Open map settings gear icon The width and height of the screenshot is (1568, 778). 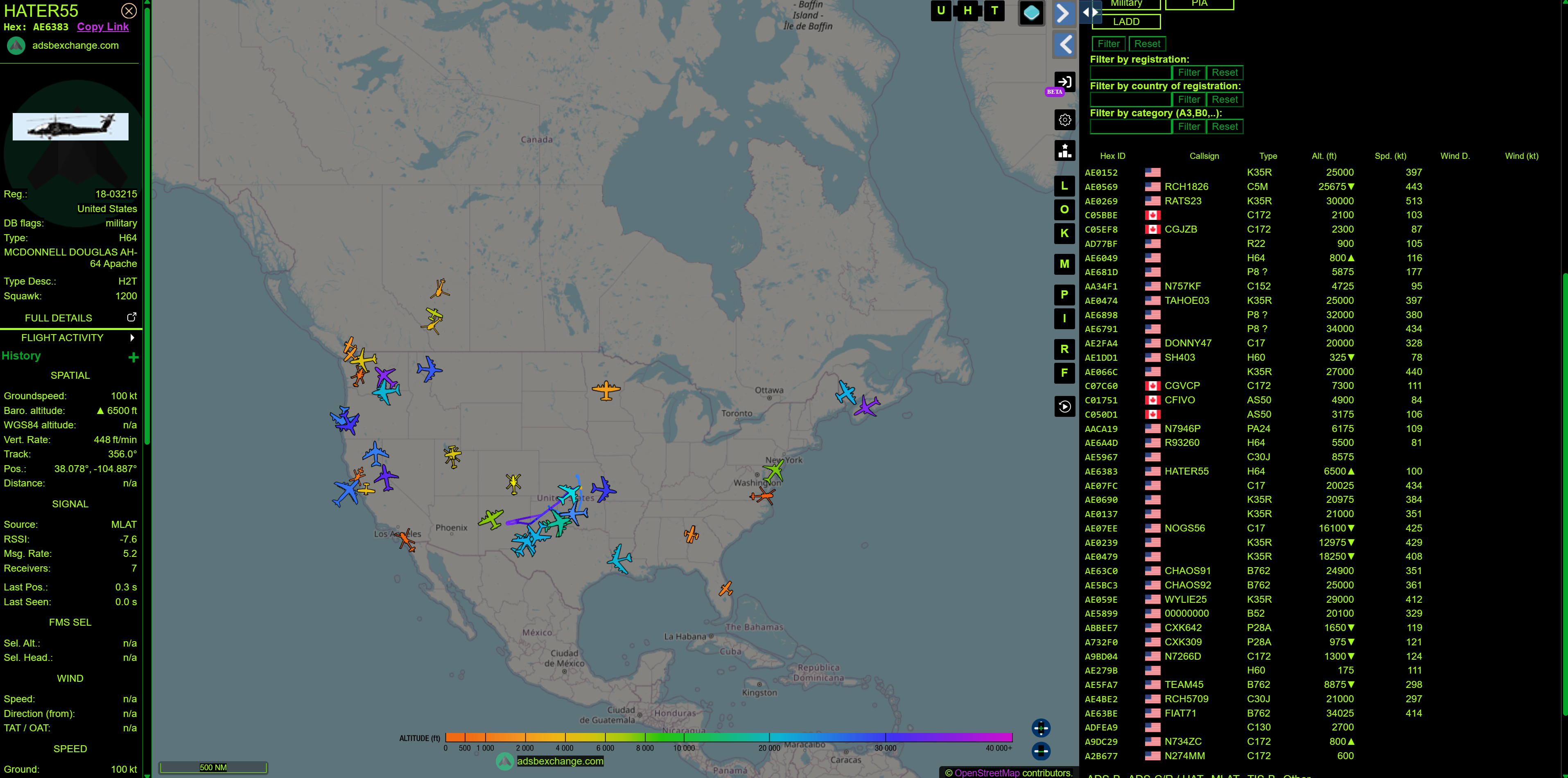[1064, 120]
